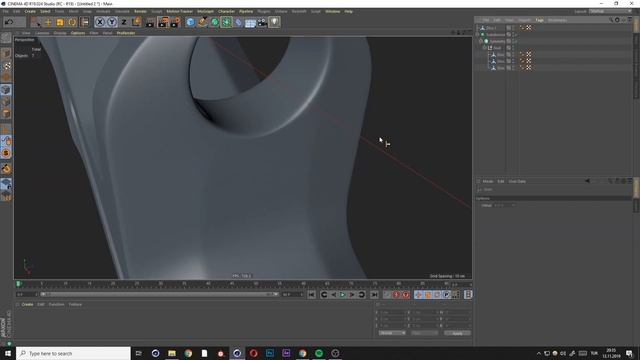Click Make Editable icon in left palette

pyautogui.click(x=6, y=38)
